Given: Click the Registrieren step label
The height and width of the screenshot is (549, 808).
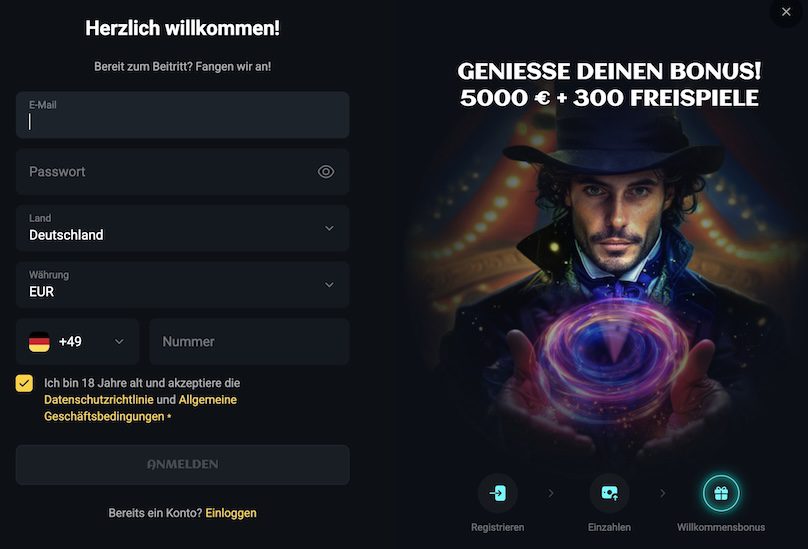Looking at the screenshot, I should coord(497,527).
